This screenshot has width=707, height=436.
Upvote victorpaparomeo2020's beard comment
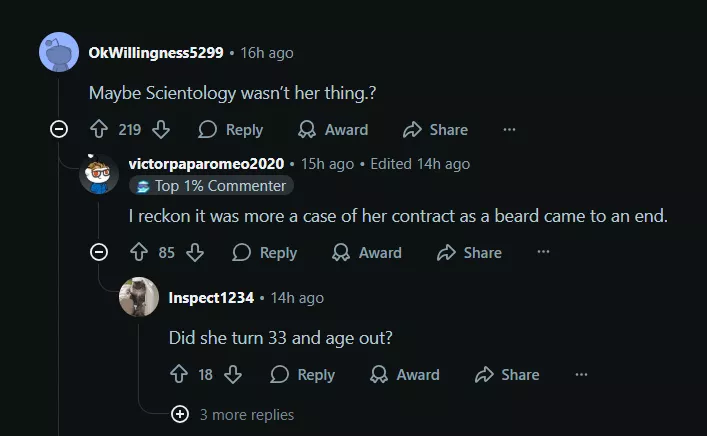tap(139, 252)
